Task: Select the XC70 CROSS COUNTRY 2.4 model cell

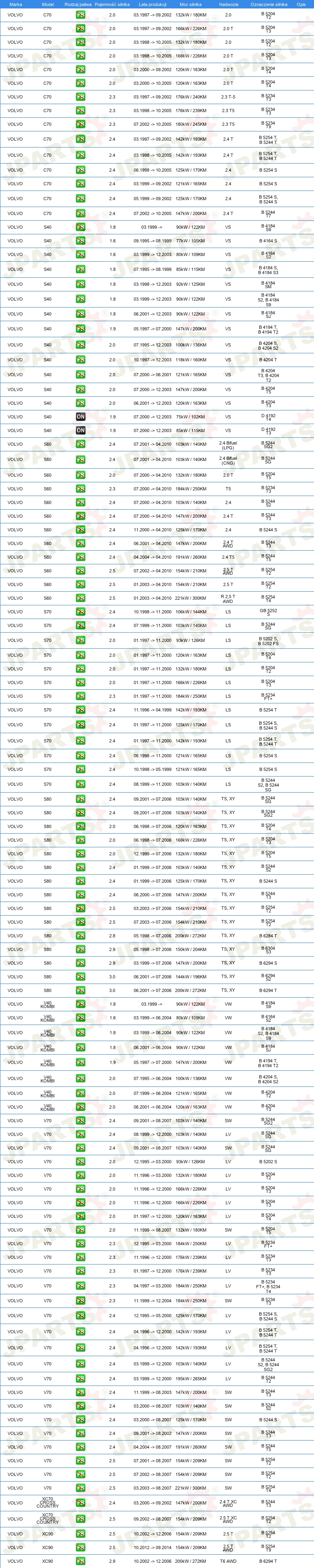Action: click(47, 1503)
